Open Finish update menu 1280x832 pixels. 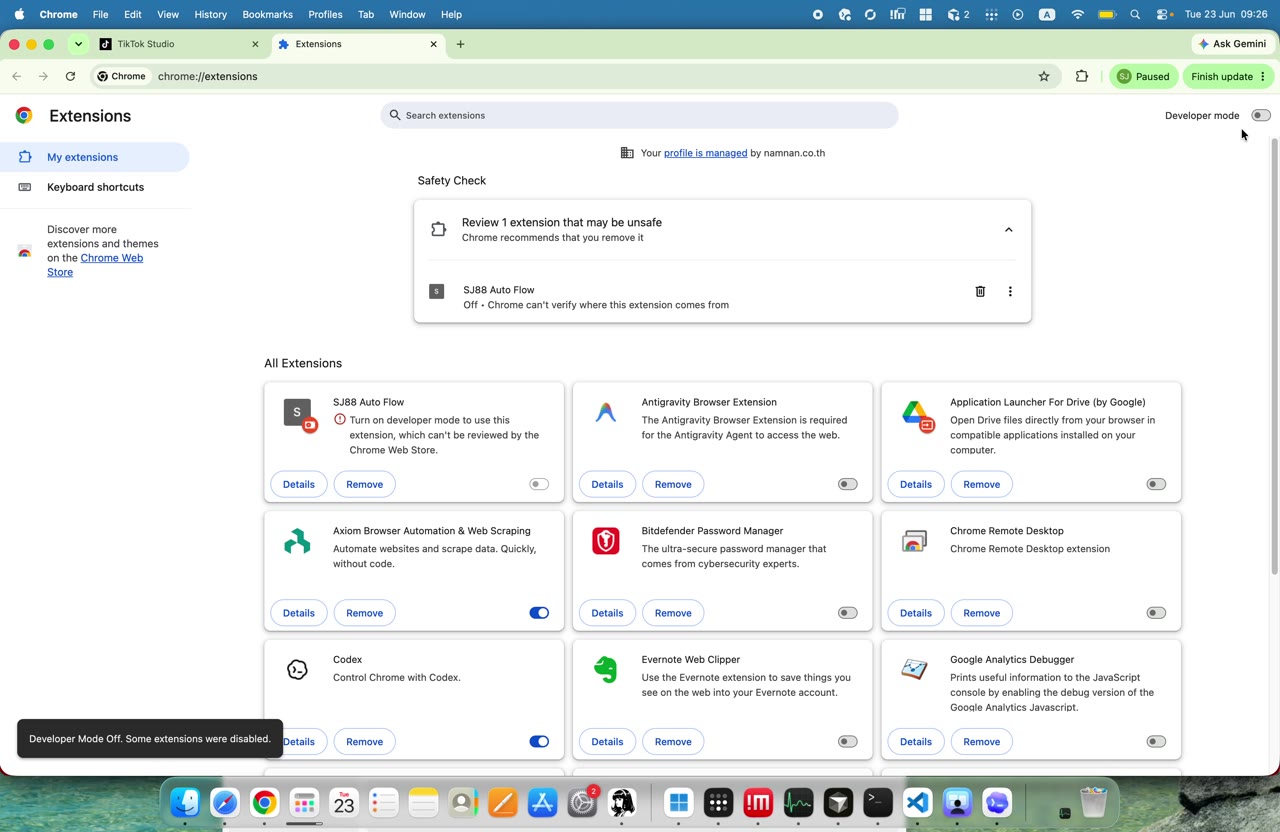pos(1229,76)
